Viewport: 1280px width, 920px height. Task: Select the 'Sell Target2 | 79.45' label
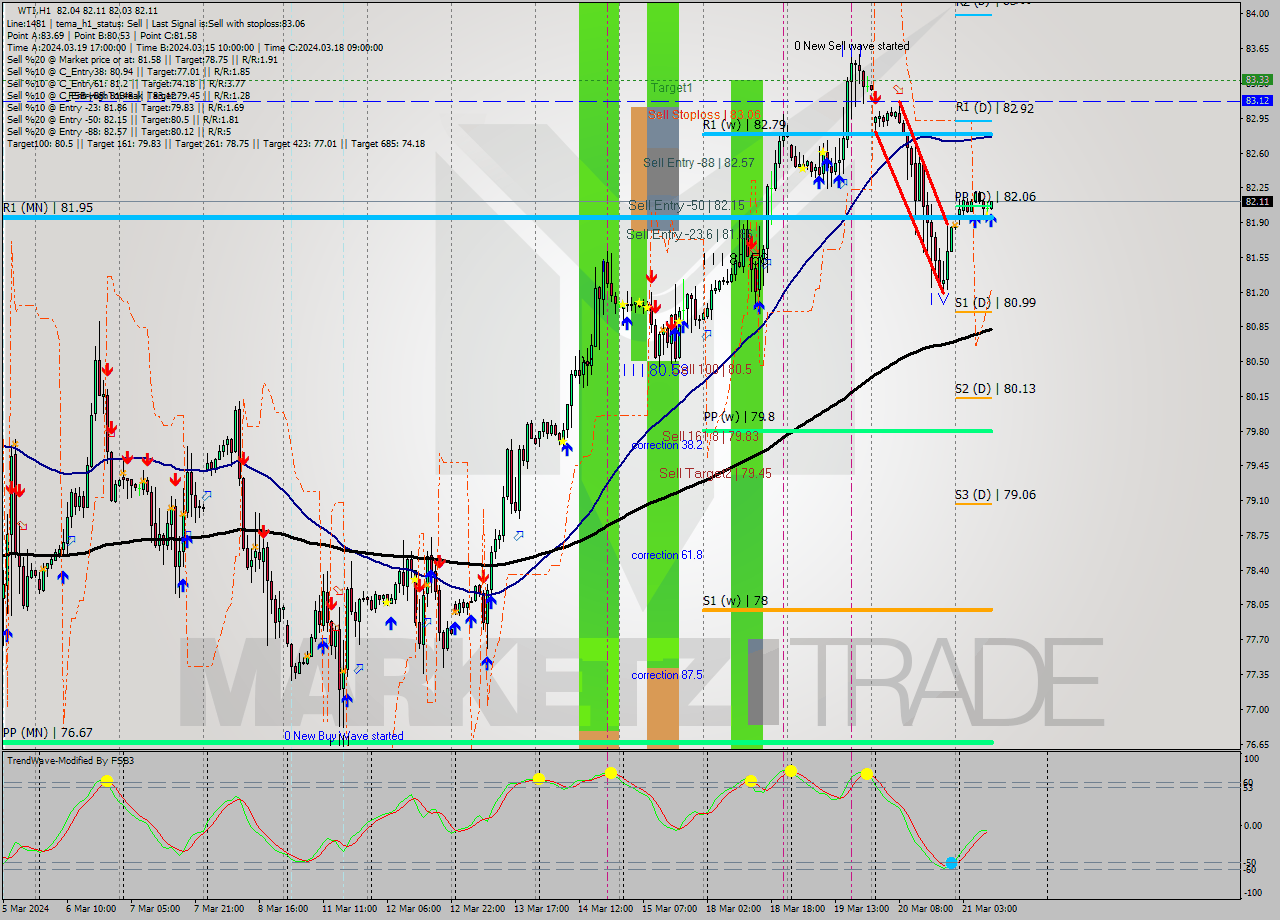point(715,473)
